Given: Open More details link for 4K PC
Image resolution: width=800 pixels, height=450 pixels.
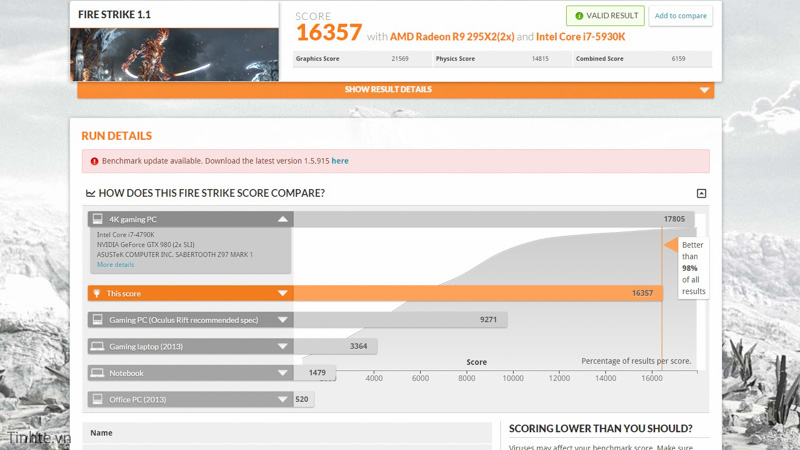Looking at the screenshot, I should pos(115,265).
